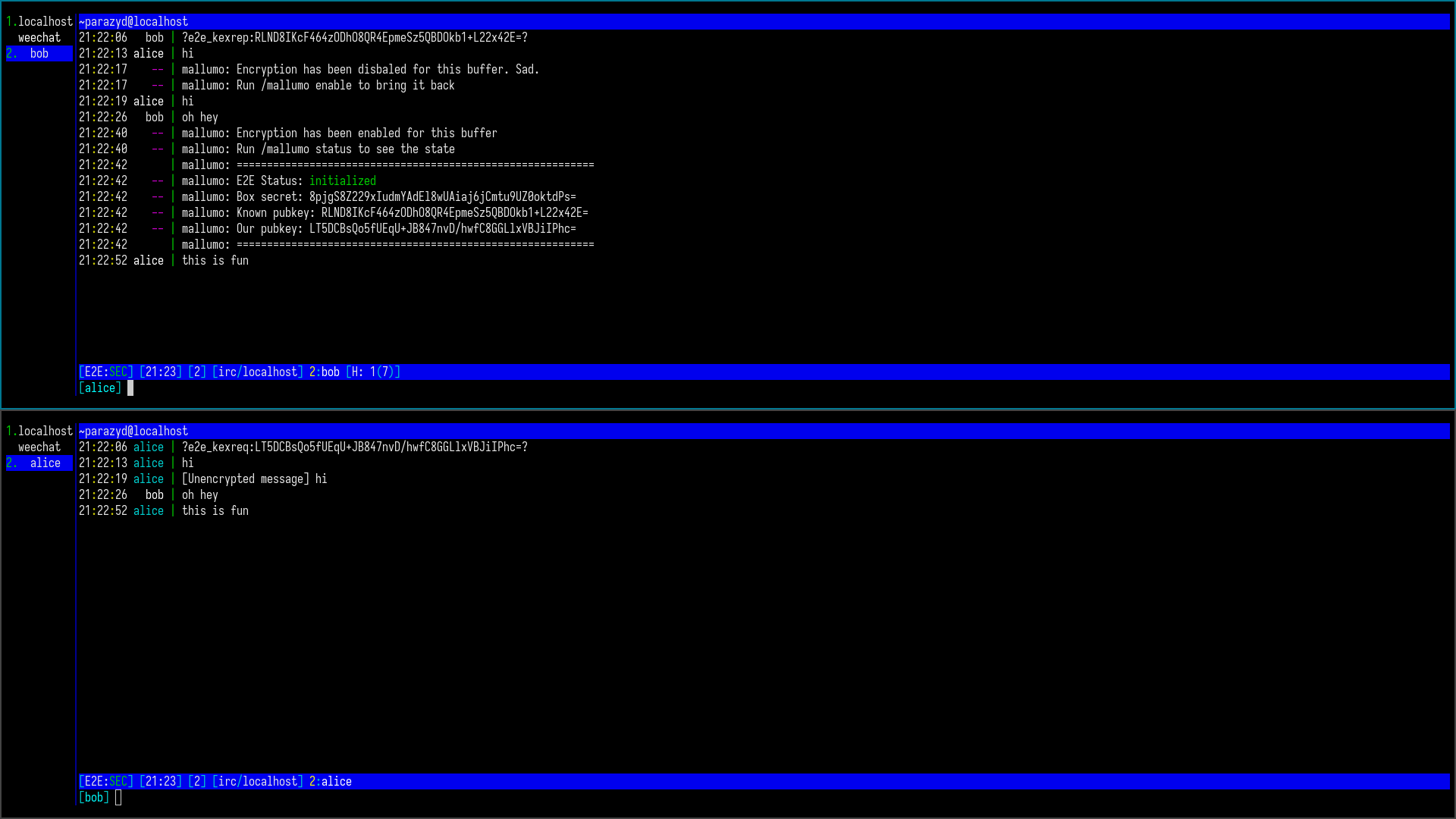Click '[Unencrypted message] hi' in bottom pane
Viewport: 1456px width, 819px height.
(254, 479)
